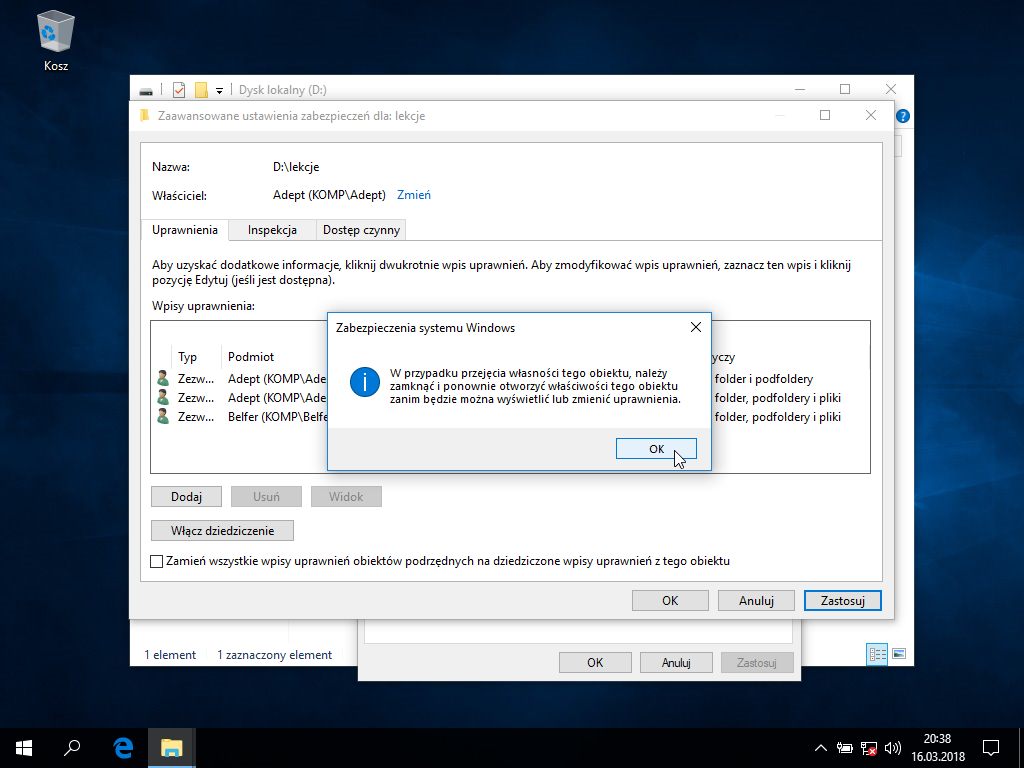Confirm the Windows security message with OK
1024x768 pixels.
(x=656, y=449)
